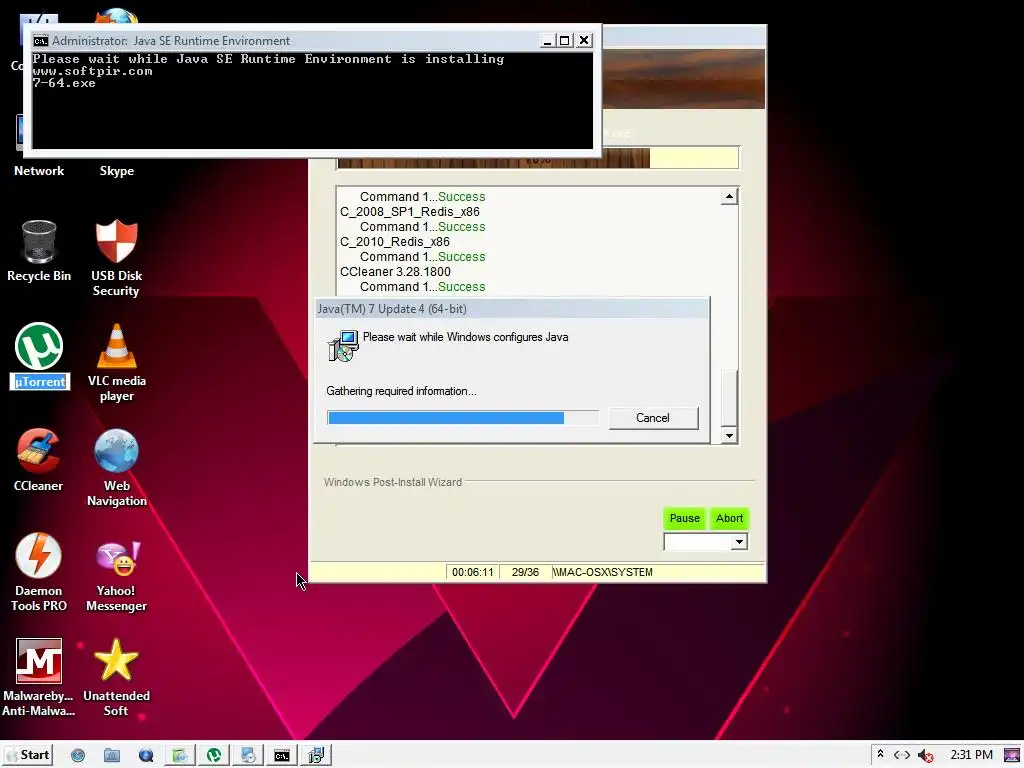The image size is (1024, 768).
Task: Click the elapsed time 00:06:11 status
Action: (x=473, y=572)
